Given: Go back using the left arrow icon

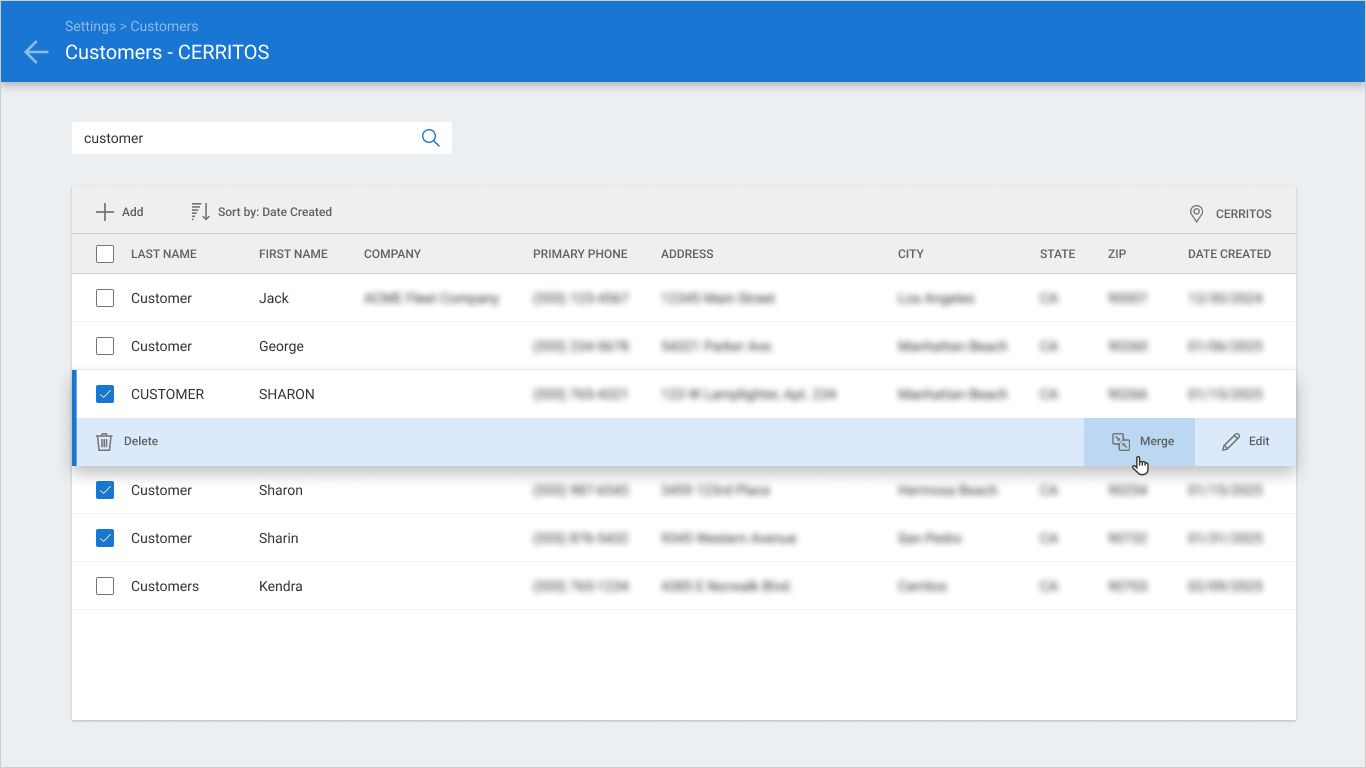Looking at the screenshot, I should pyautogui.click(x=36, y=52).
